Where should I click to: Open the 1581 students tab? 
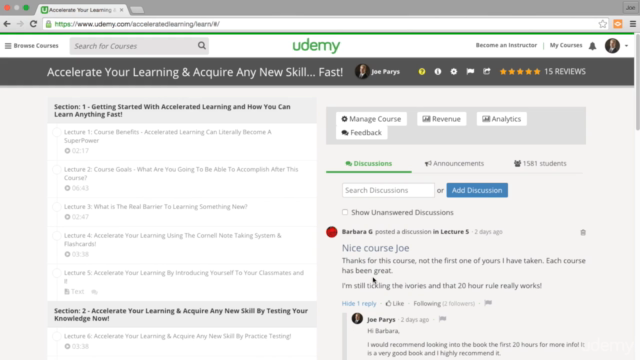540,163
